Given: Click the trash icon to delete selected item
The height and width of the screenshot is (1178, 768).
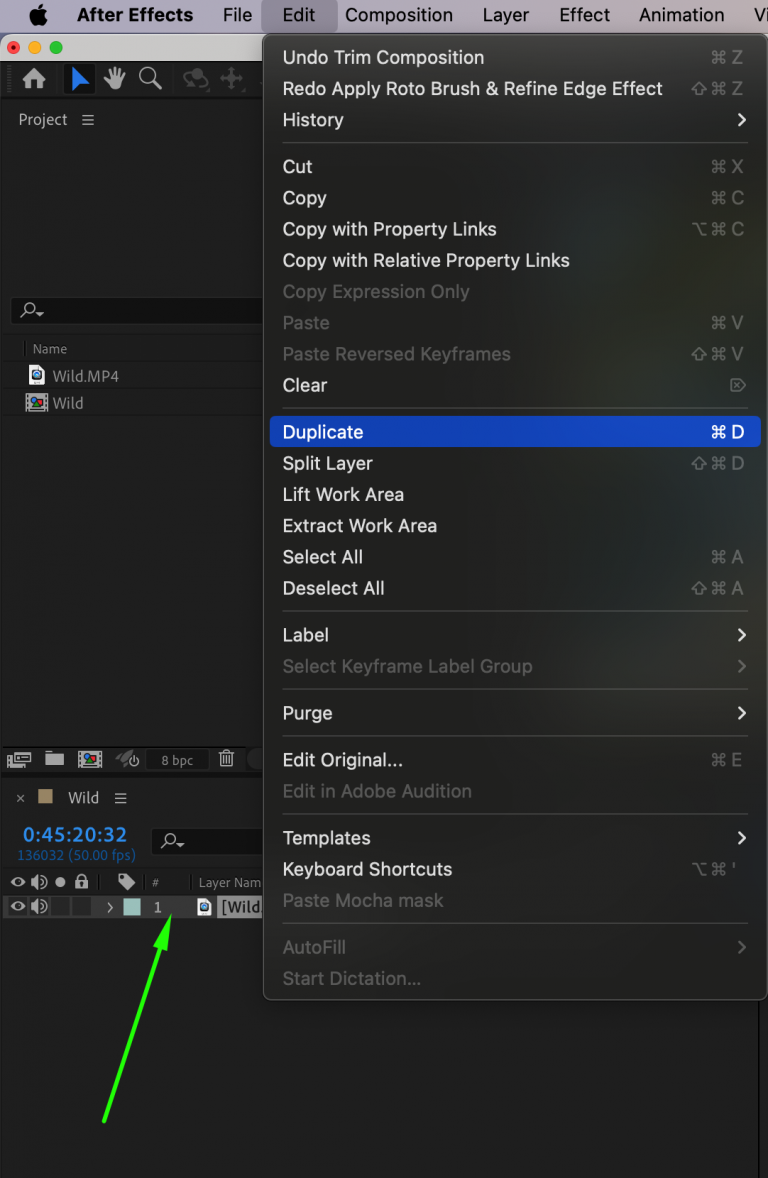Looking at the screenshot, I should tap(226, 759).
